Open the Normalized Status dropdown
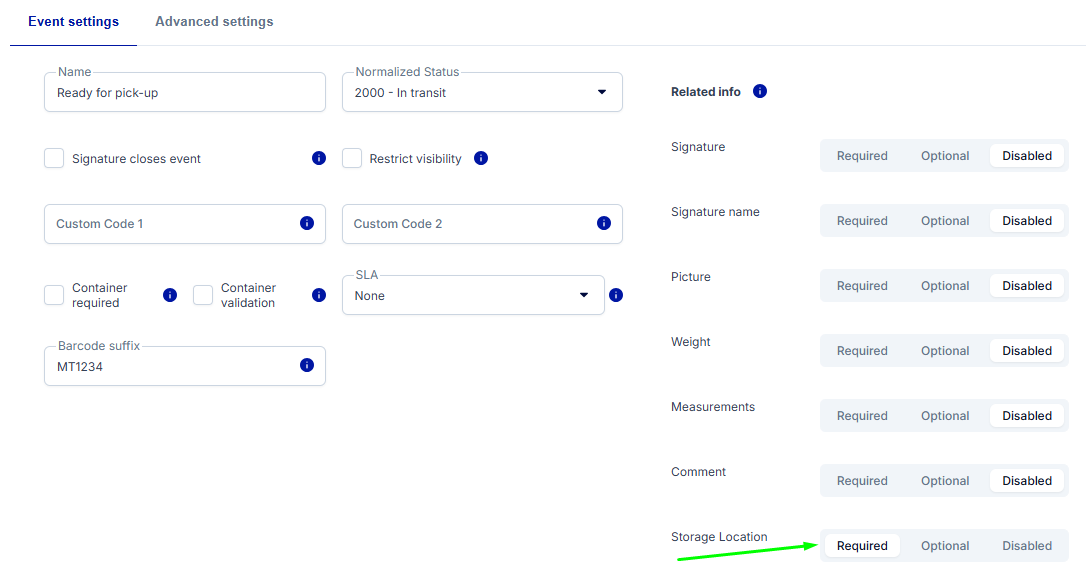Image resolution: width=1086 pixels, height=576 pixels. point(482,92)
